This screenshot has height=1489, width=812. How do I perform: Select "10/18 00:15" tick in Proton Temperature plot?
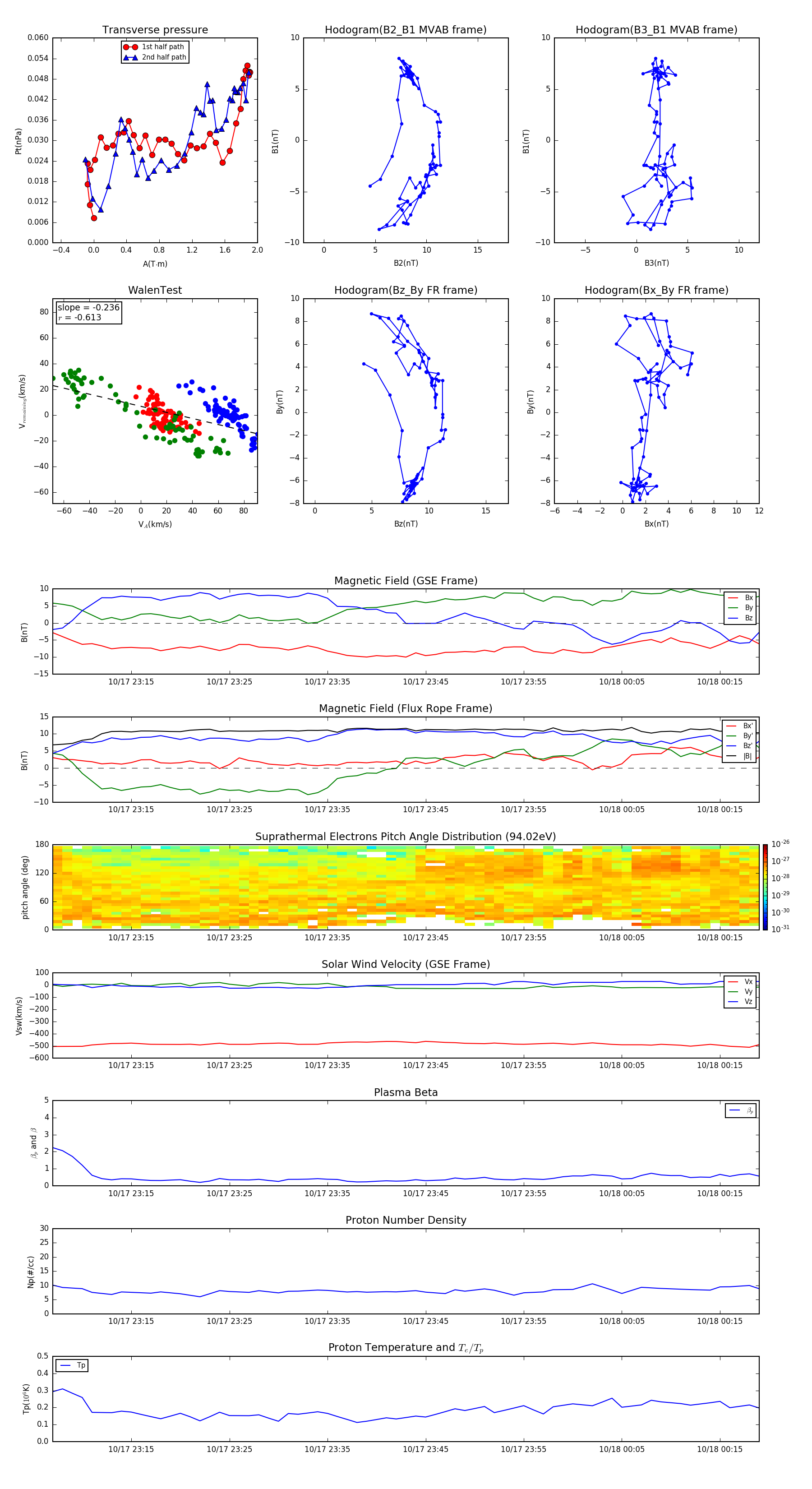(720, 1450)
